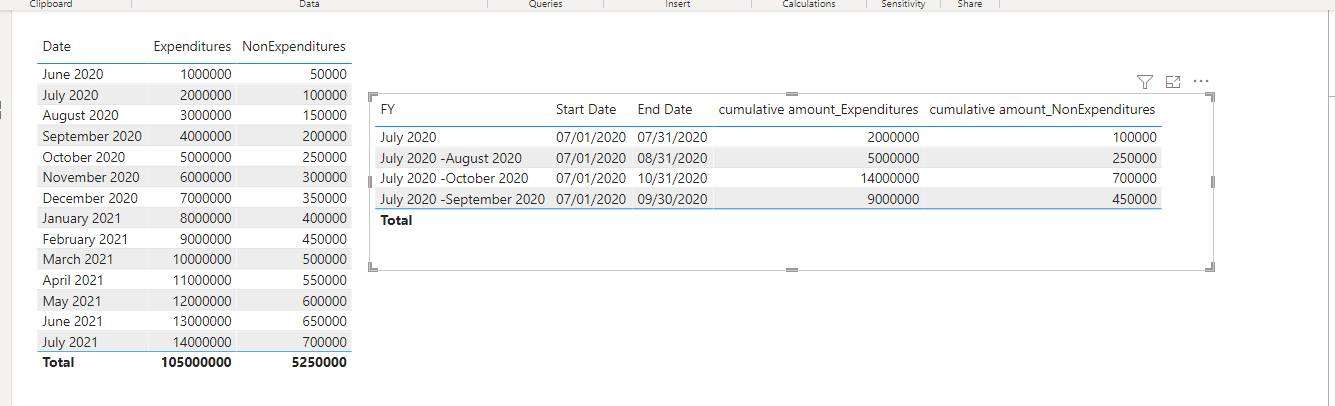Click the 5250000 non-expenditures total
The height and width of the screenshot is (406, 1335).
point(319,362)
